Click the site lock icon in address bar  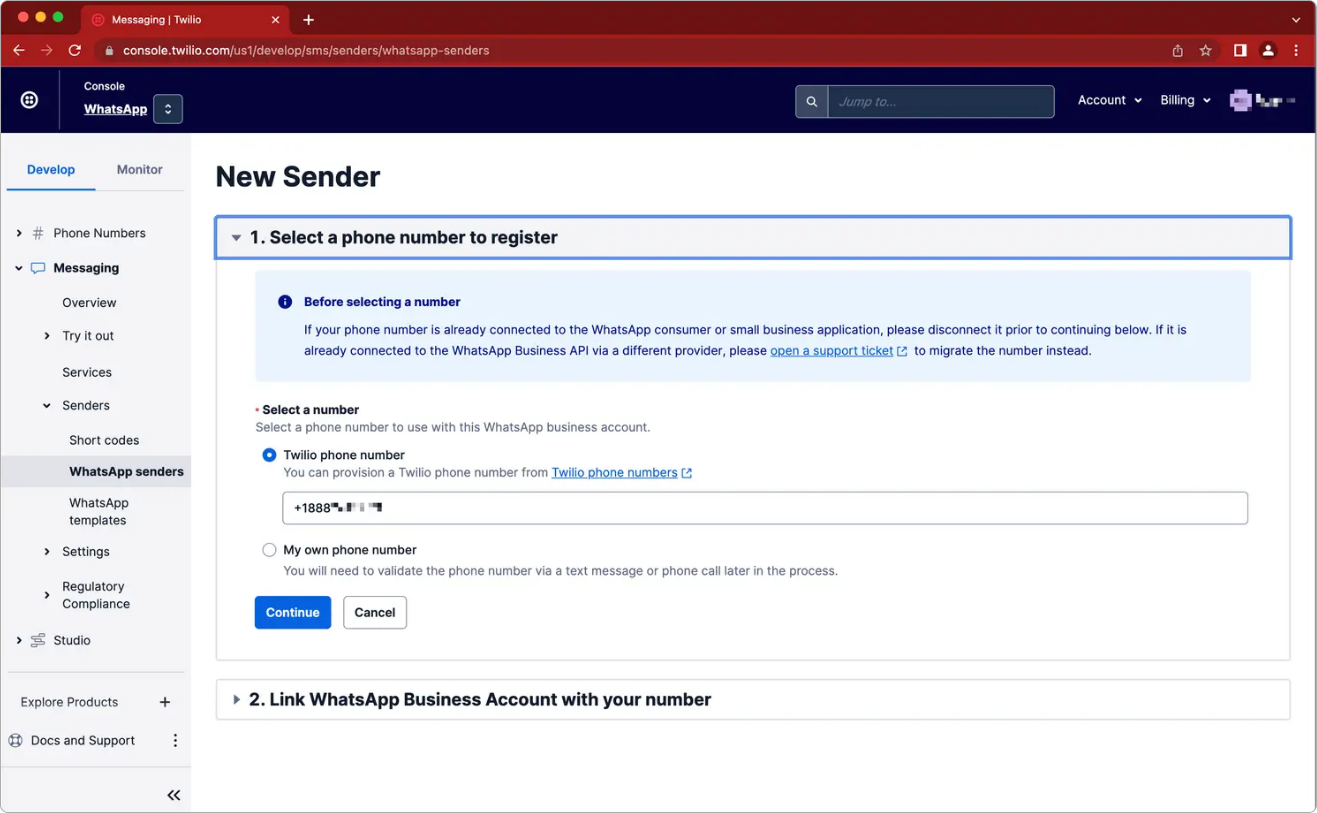coord(109,50)
